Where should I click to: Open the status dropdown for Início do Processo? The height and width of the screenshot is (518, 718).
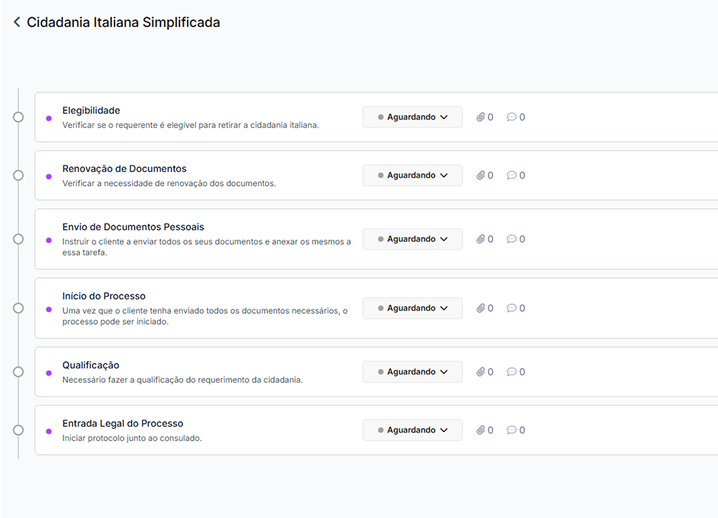412,308
